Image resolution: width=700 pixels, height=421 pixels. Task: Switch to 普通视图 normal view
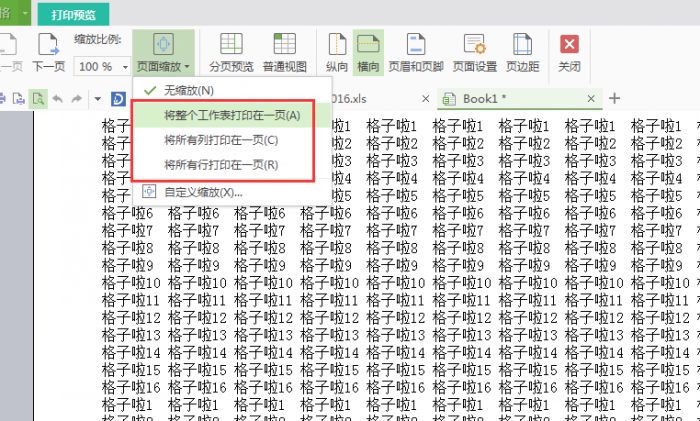click(285, 53)
